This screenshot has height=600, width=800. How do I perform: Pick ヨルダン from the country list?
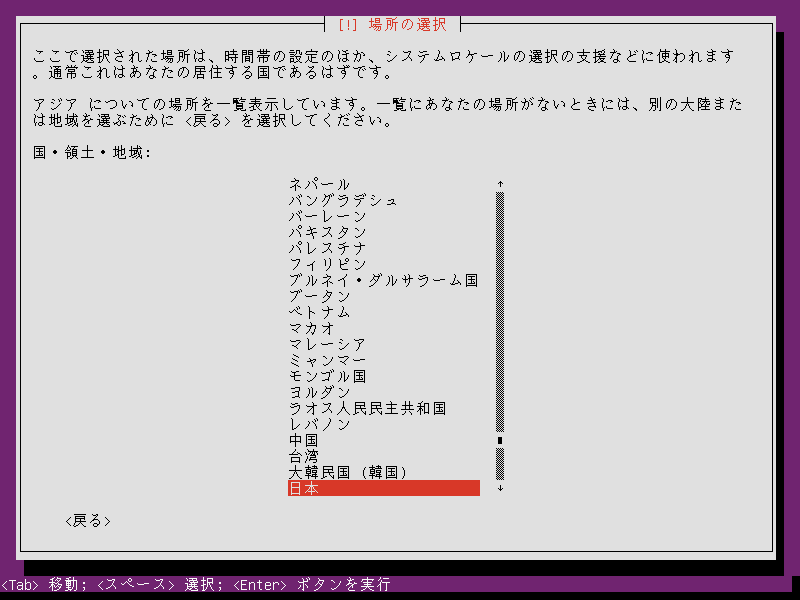(384, 392)
